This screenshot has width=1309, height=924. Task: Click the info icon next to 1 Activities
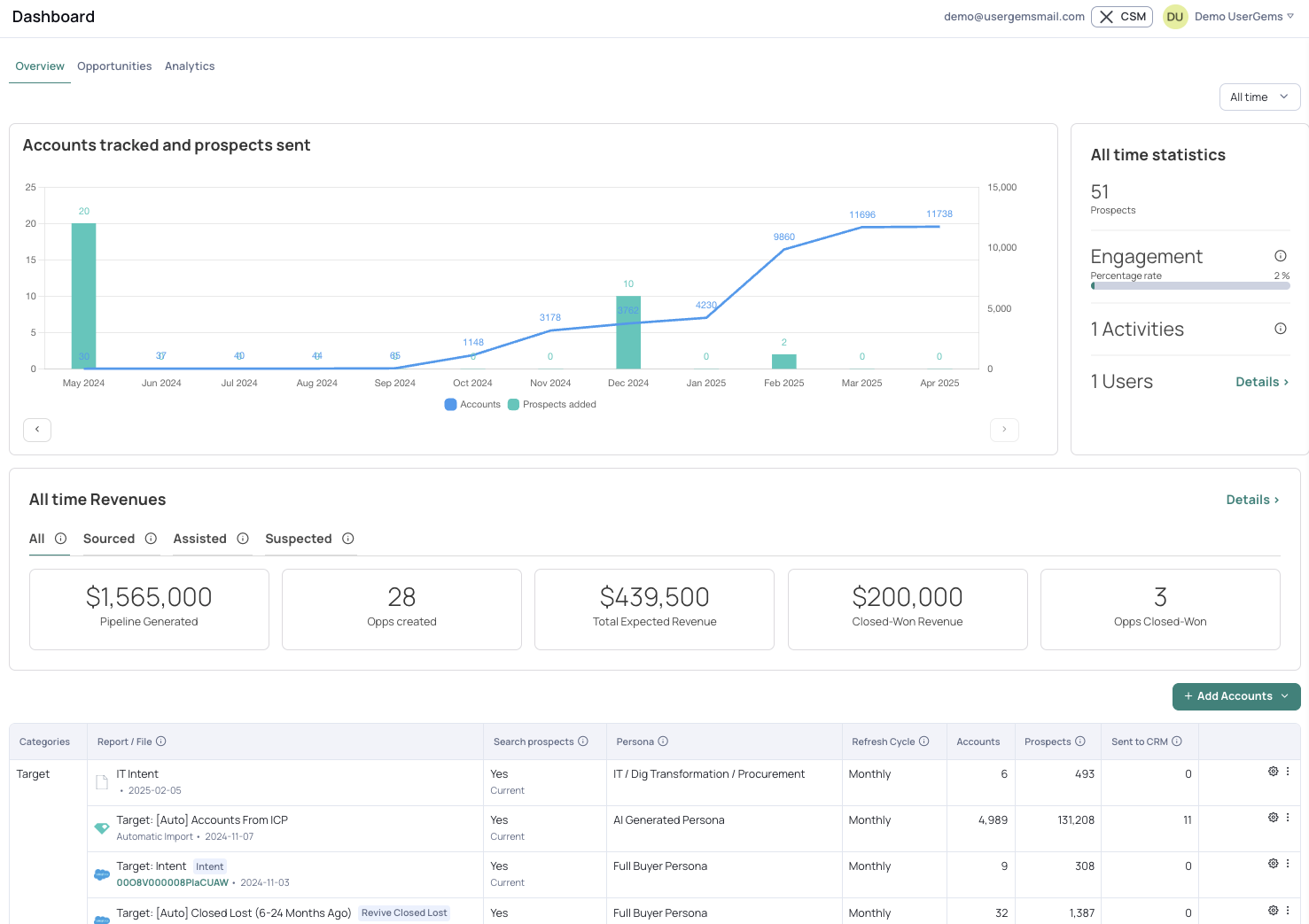(x=1281, y=329)
